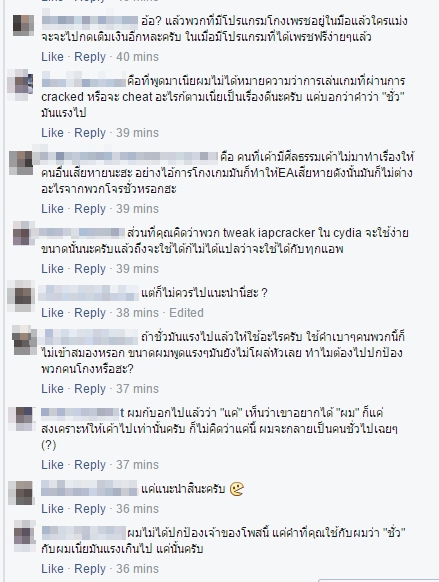
Task: Like the comment mentioning cracked and cheat
Action: click(x=52, y=133)
